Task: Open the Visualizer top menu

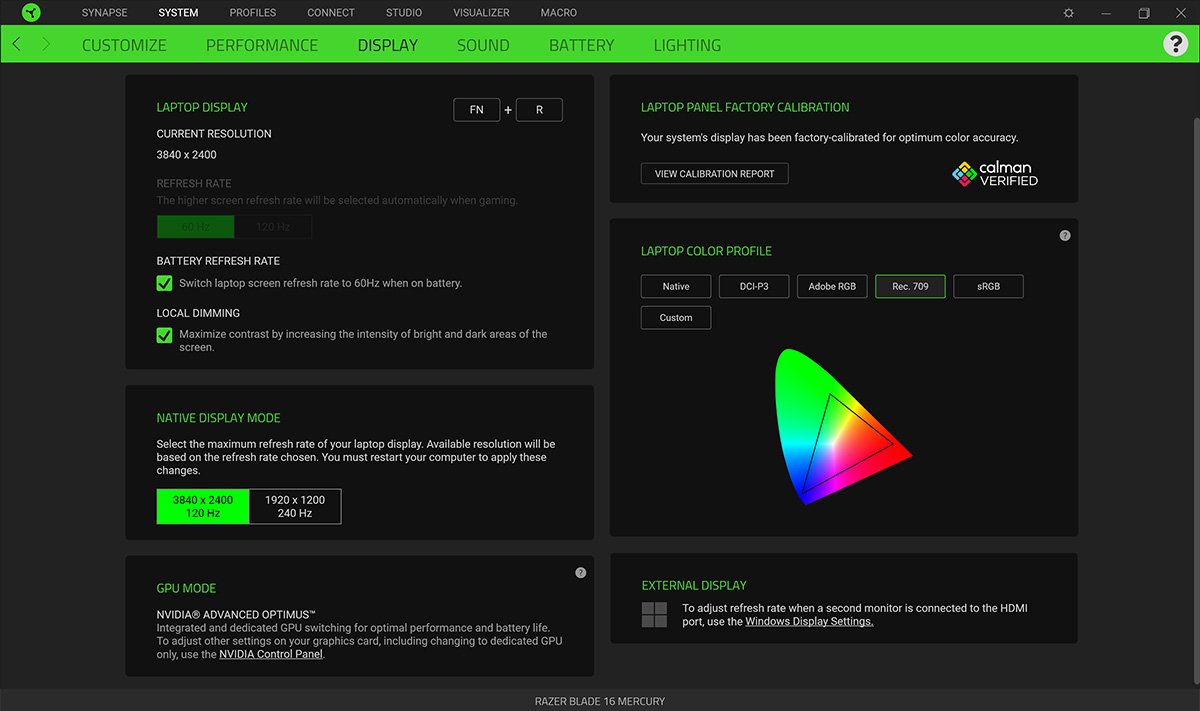Action: tap(481, 13)
